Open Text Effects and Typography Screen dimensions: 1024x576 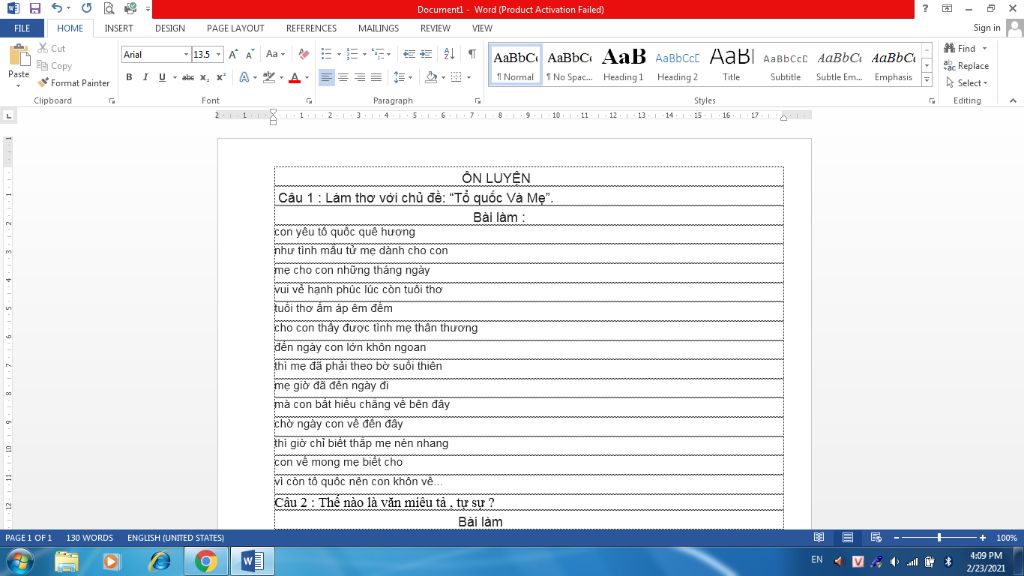(244, 78)
